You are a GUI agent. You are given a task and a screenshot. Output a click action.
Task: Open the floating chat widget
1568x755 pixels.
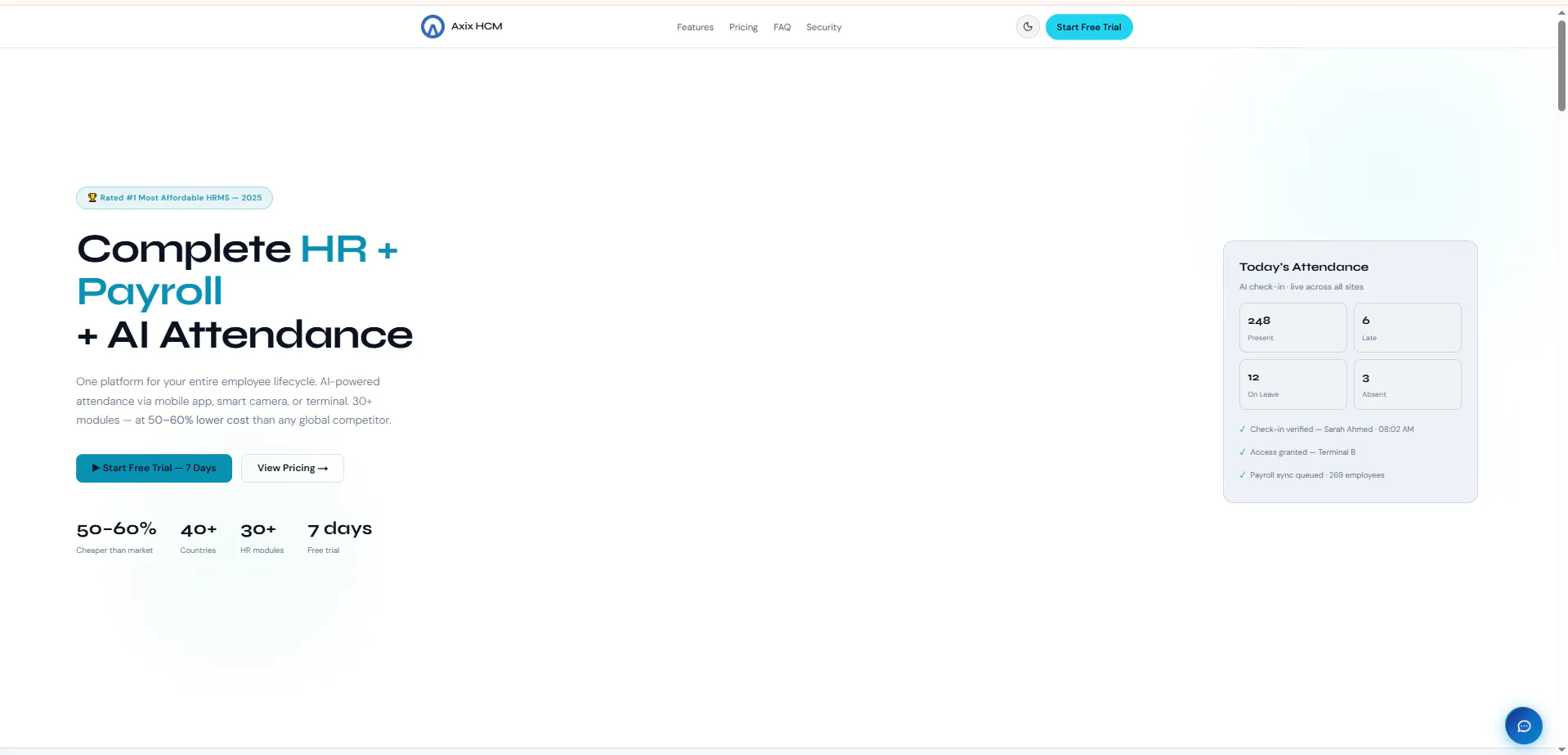pyautogui.click(x=1524, y=726)
